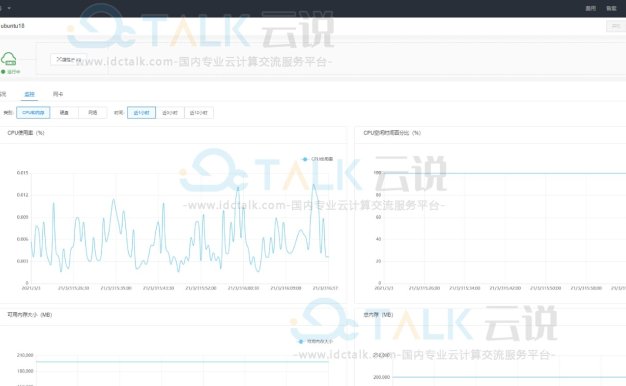Click the total memory (MB) chart title

[378, 315]
